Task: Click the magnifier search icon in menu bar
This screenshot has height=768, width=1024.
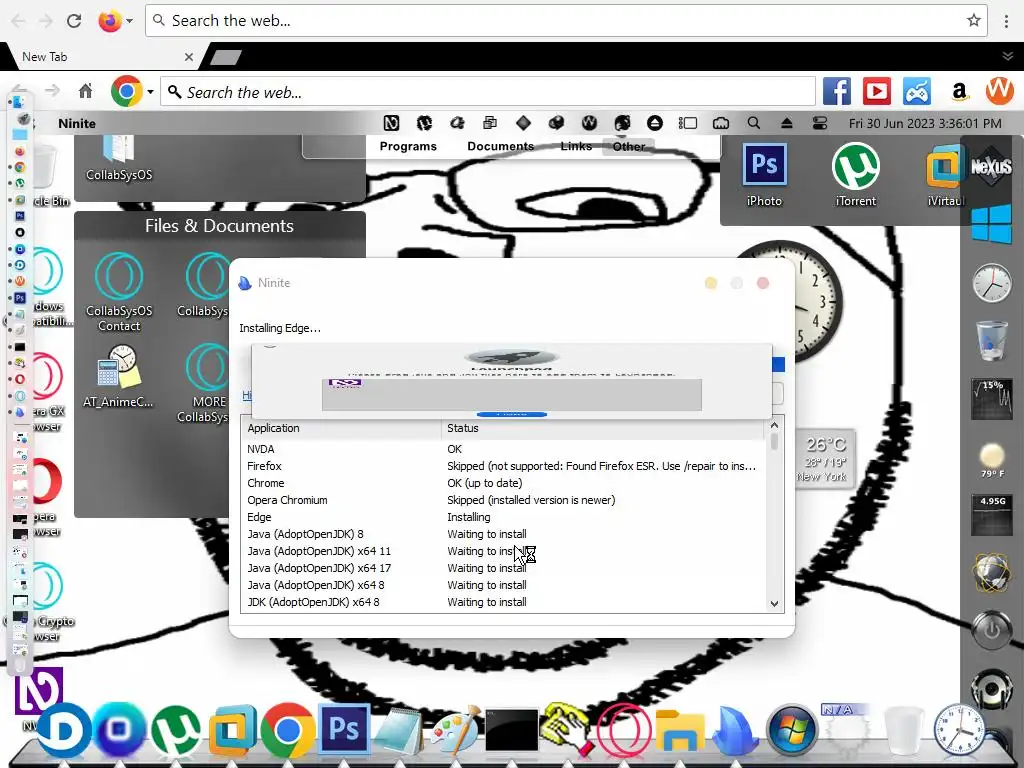Action: coord(754,123)
